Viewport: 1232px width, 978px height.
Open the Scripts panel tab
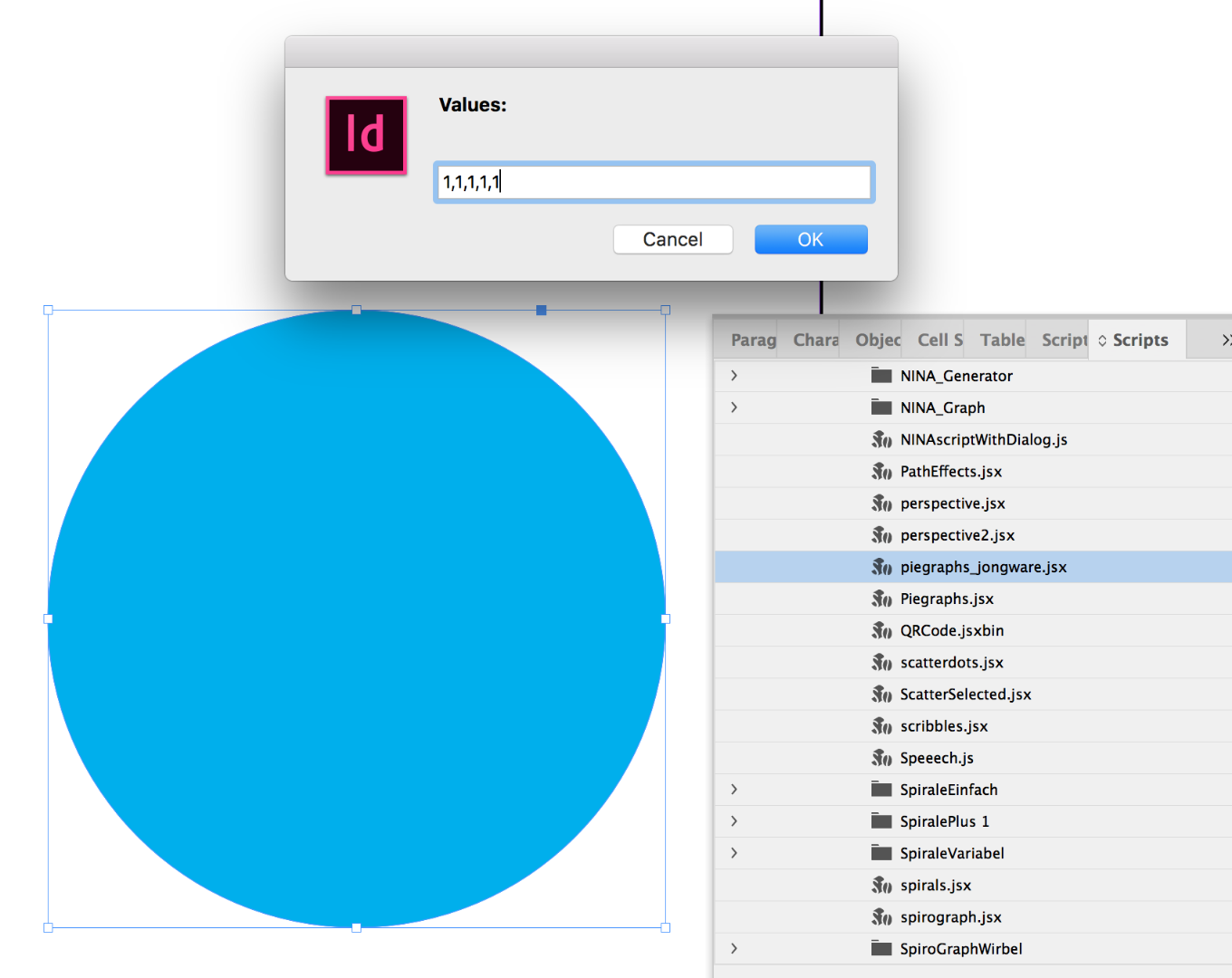[1140, 340]
